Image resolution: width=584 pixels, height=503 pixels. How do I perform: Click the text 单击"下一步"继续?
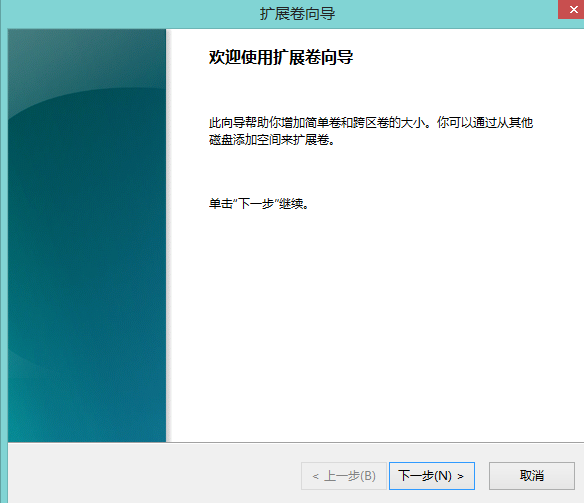pos(259,204)
